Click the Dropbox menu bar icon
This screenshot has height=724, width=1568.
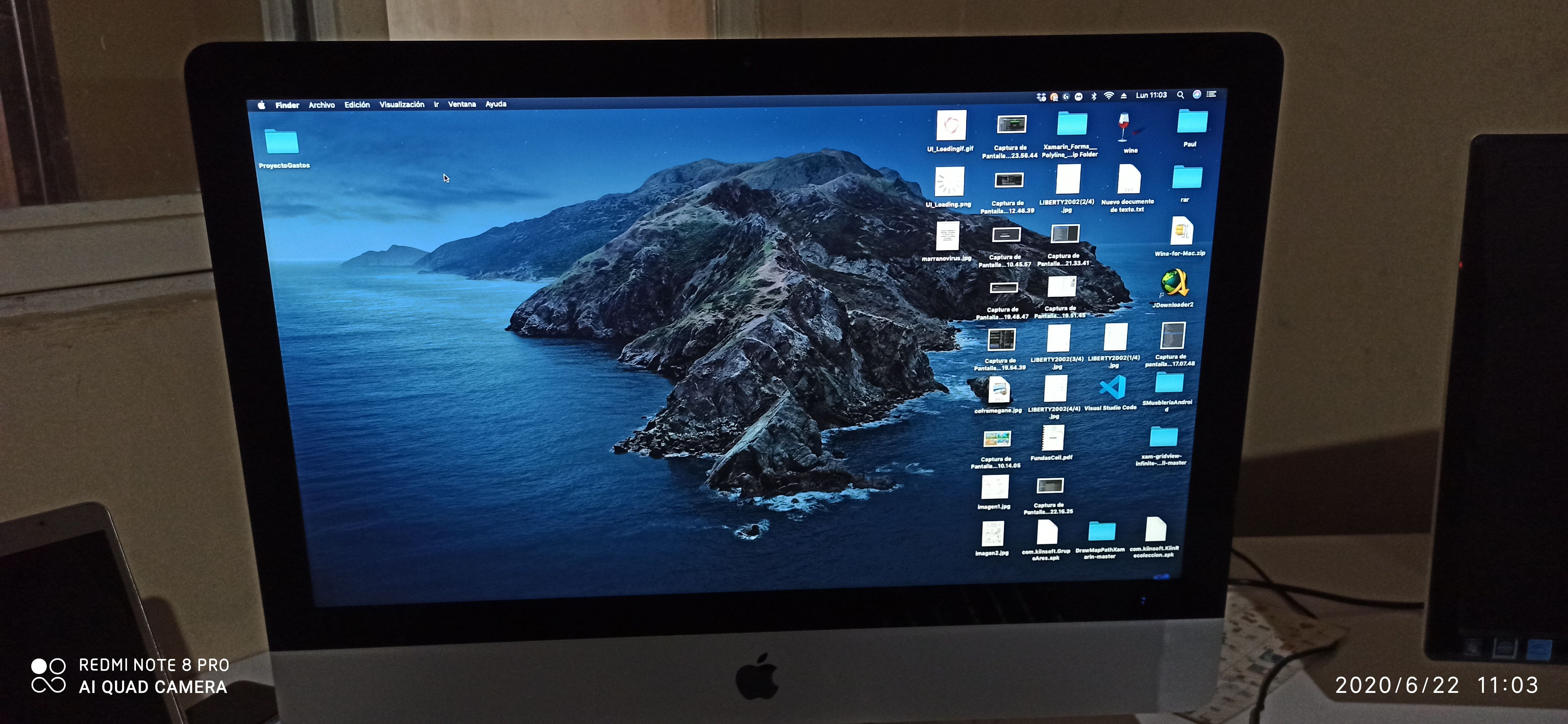point(1041,97)
